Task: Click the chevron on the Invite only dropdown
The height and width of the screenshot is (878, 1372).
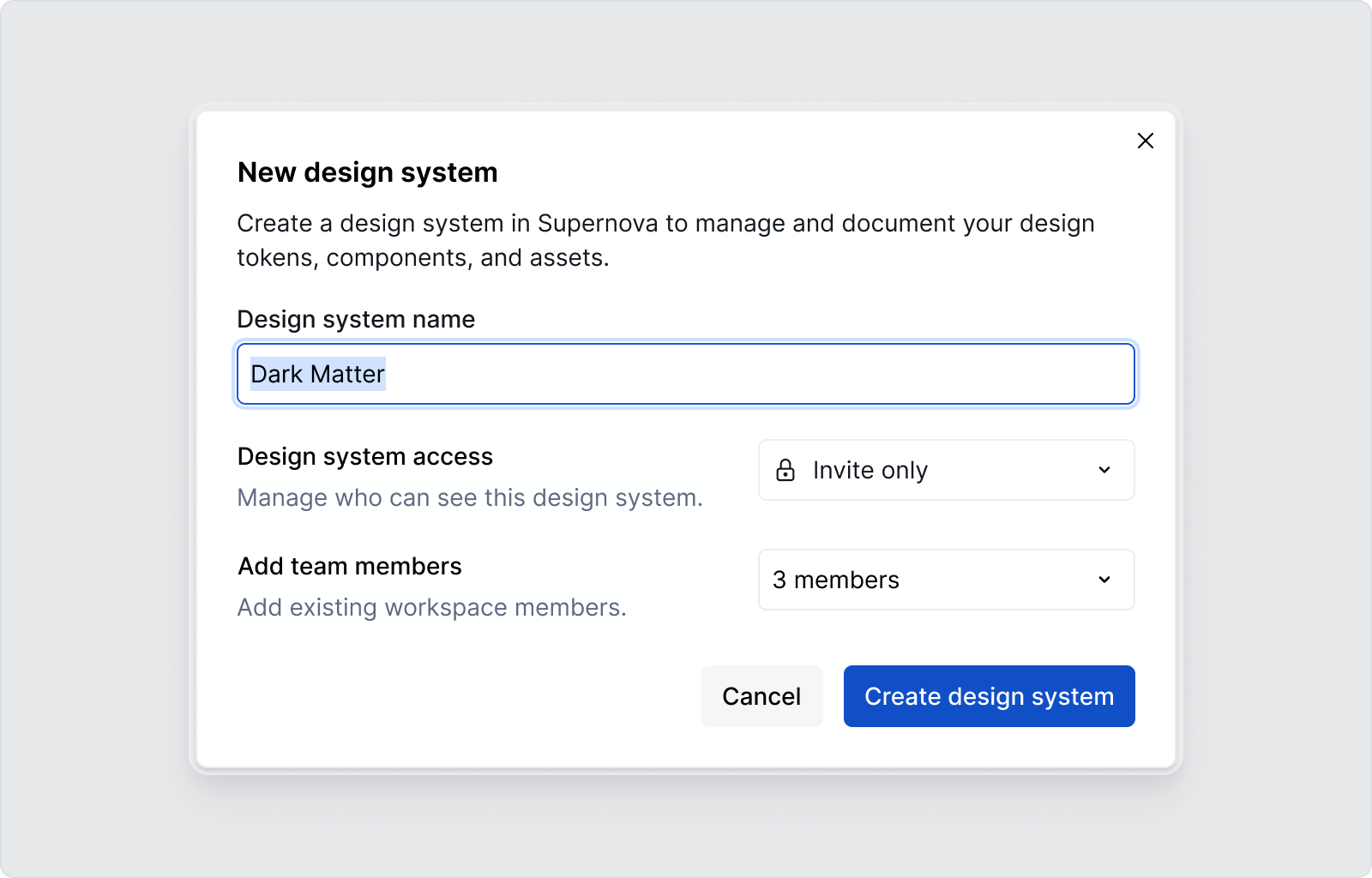Action: 1105,470
